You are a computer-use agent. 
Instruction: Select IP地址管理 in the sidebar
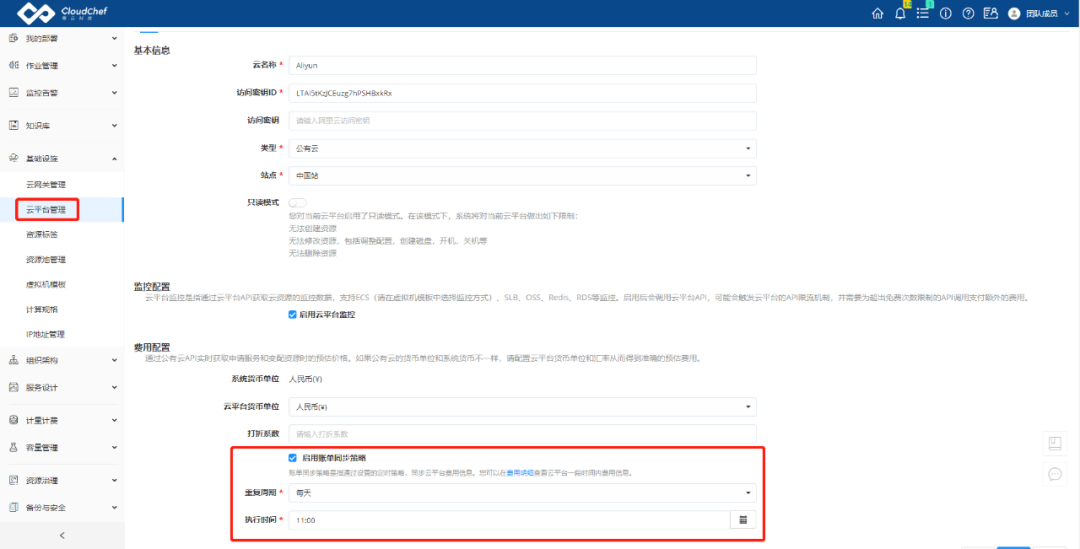click(45, 334)
